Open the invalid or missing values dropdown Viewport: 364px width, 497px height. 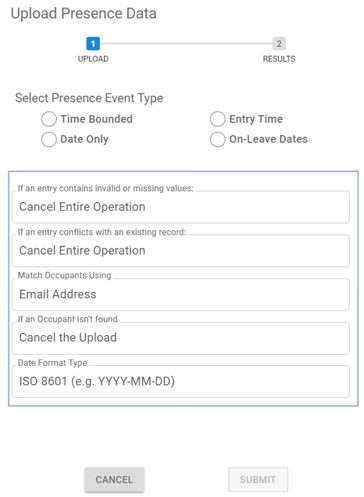pos(181,207)
